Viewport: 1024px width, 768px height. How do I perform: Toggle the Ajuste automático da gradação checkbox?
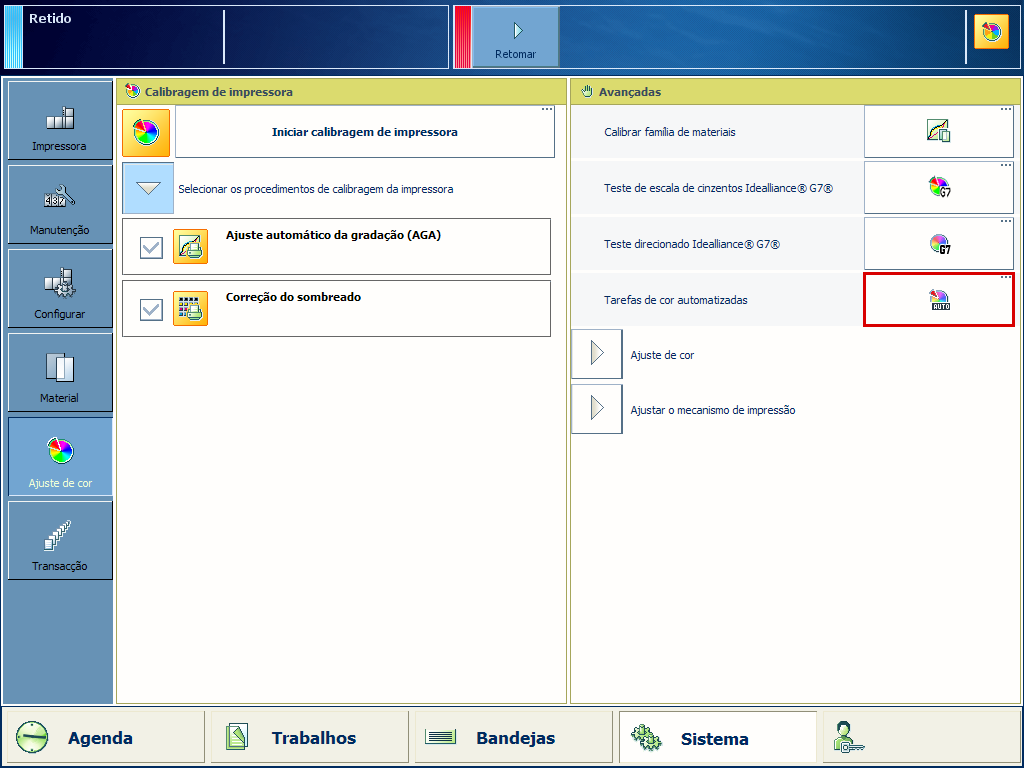pos(152,248)
